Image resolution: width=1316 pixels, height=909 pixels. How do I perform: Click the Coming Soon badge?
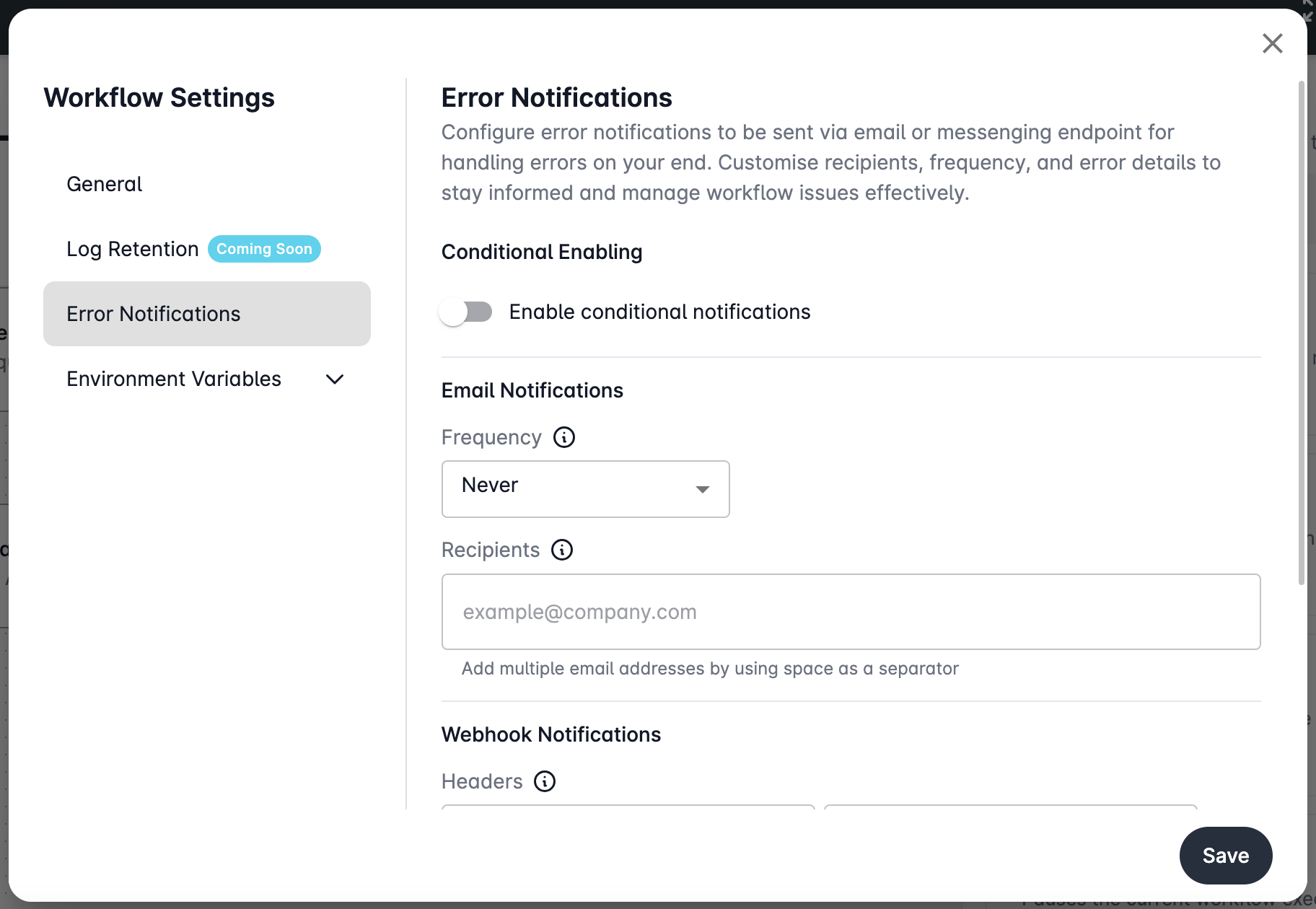click(264, 249)
